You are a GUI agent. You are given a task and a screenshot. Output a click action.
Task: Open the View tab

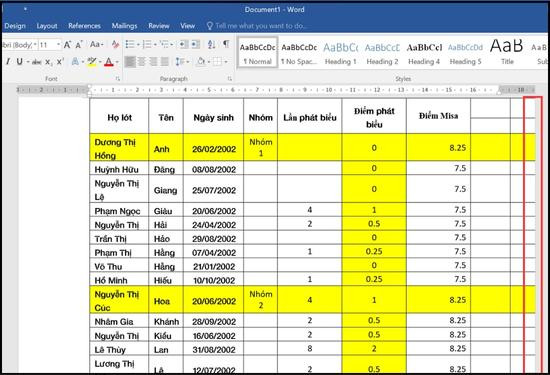(x=187, y=26)
